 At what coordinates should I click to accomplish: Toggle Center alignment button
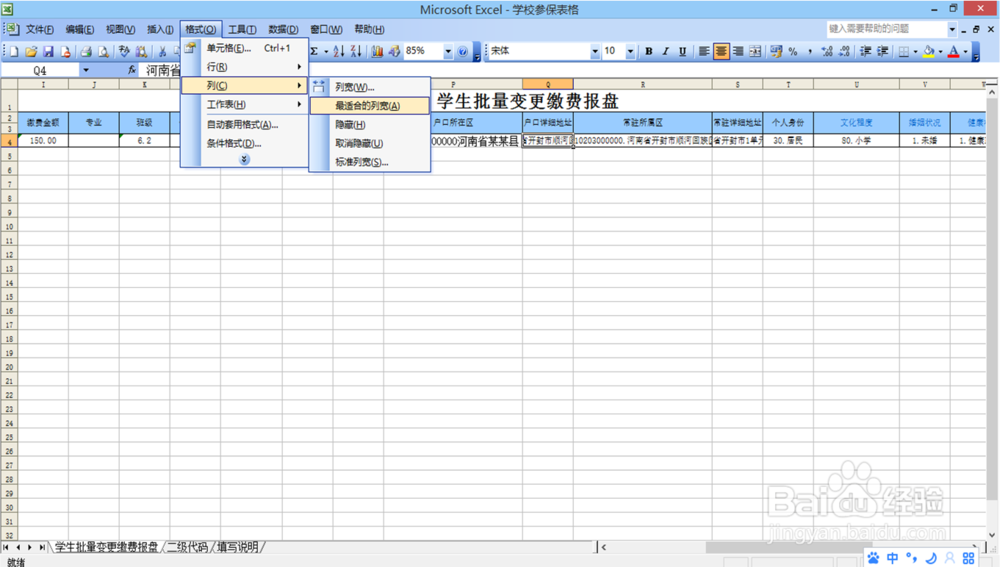click(x=721, y=52)
